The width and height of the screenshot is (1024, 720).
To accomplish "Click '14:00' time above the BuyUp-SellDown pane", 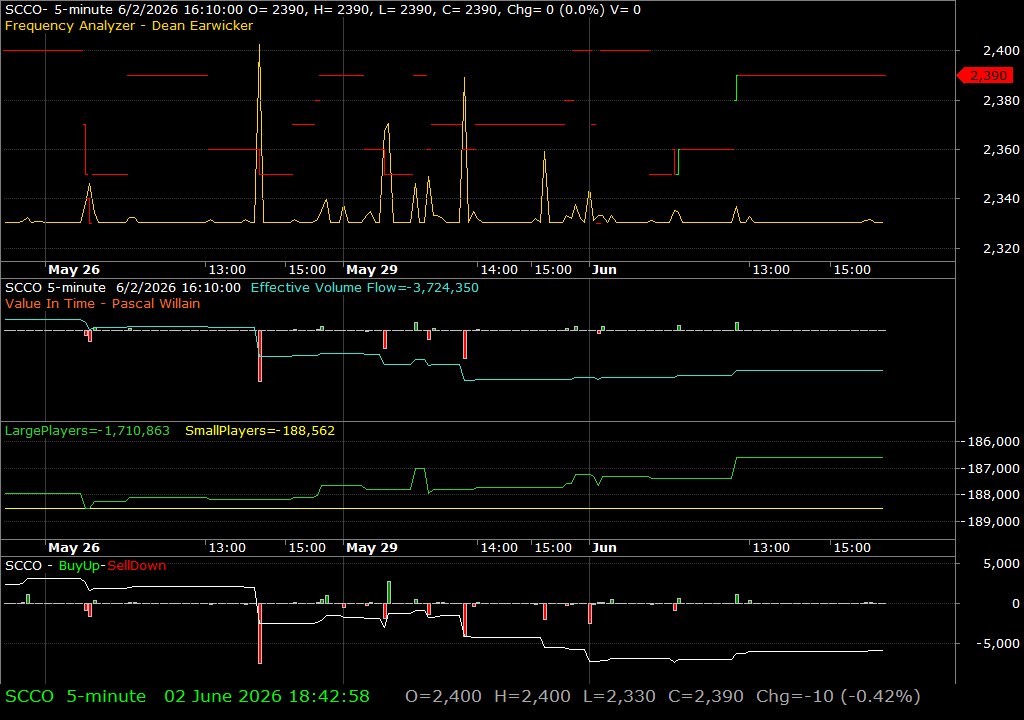I will click(x=499, y=548).
